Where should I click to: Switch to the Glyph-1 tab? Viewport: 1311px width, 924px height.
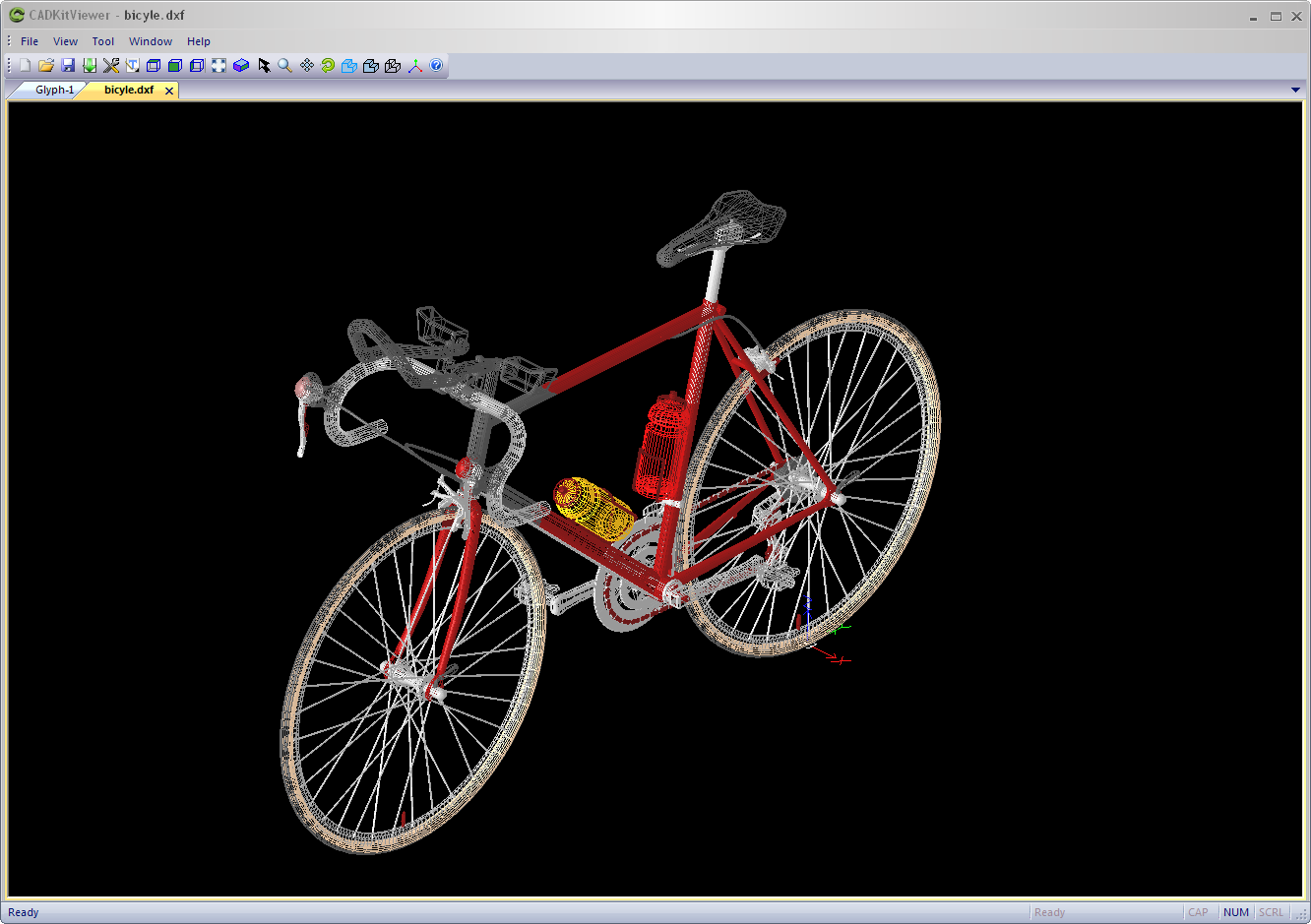click(53, 90)
